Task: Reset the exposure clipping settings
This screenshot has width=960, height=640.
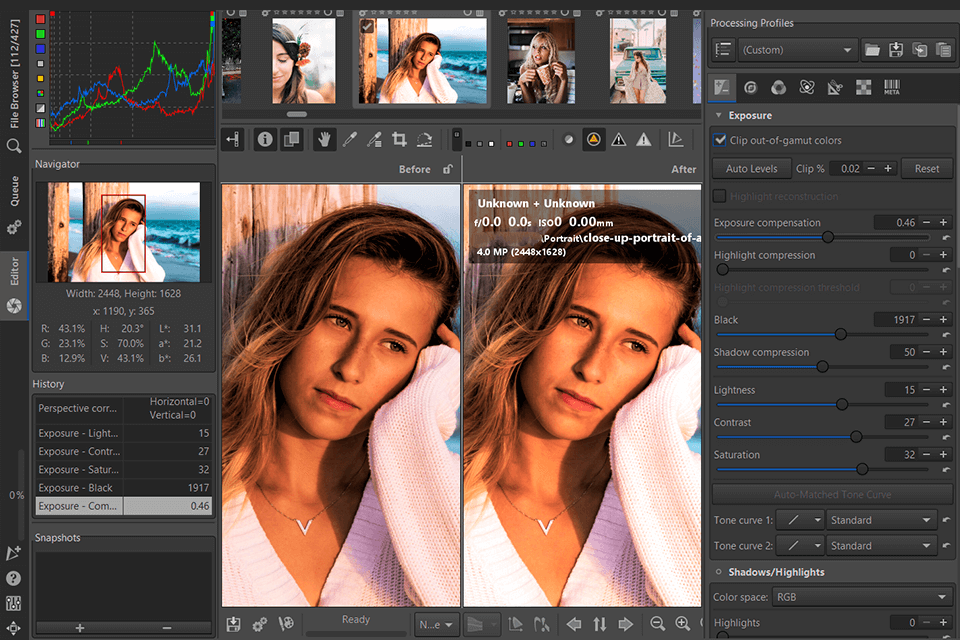Action: click(925, 168)
